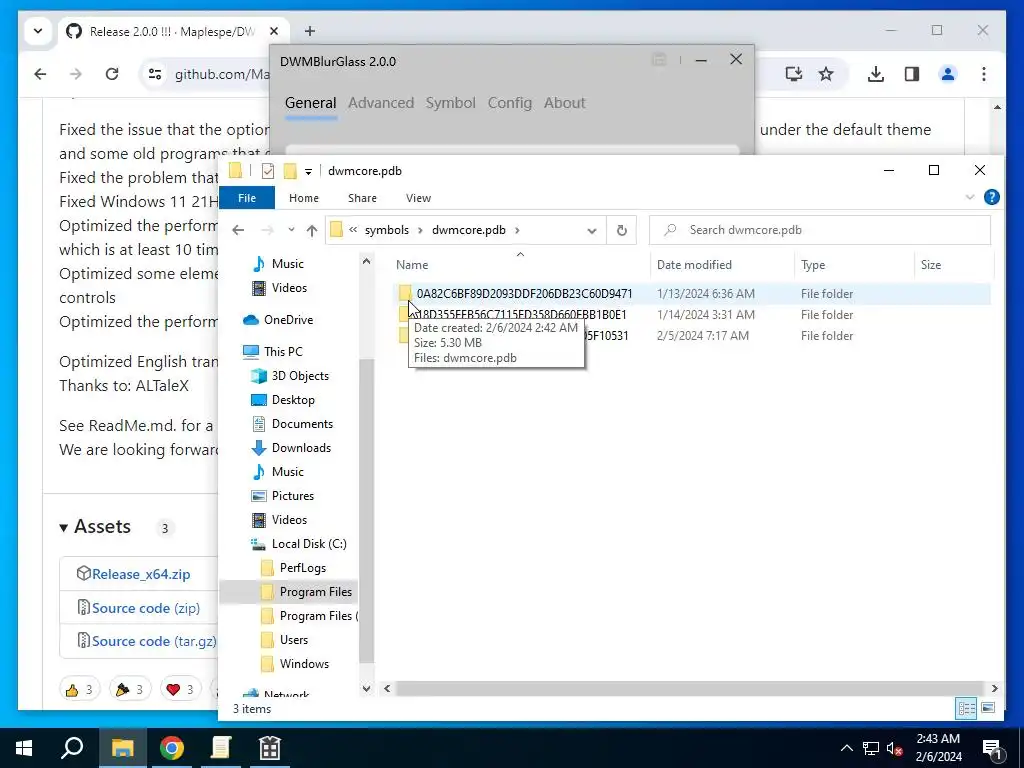Screen dimensions: 1024x768
Task: Sort files by the Name column
Action: [x=412, y=264]
